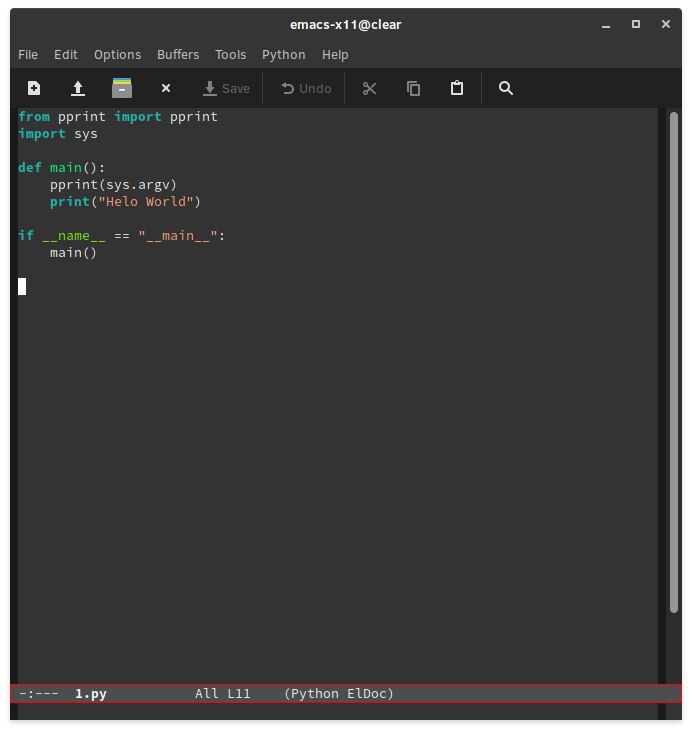692x731 pixels.
Task: Open the Tools menu
Action: pos(230,55)
